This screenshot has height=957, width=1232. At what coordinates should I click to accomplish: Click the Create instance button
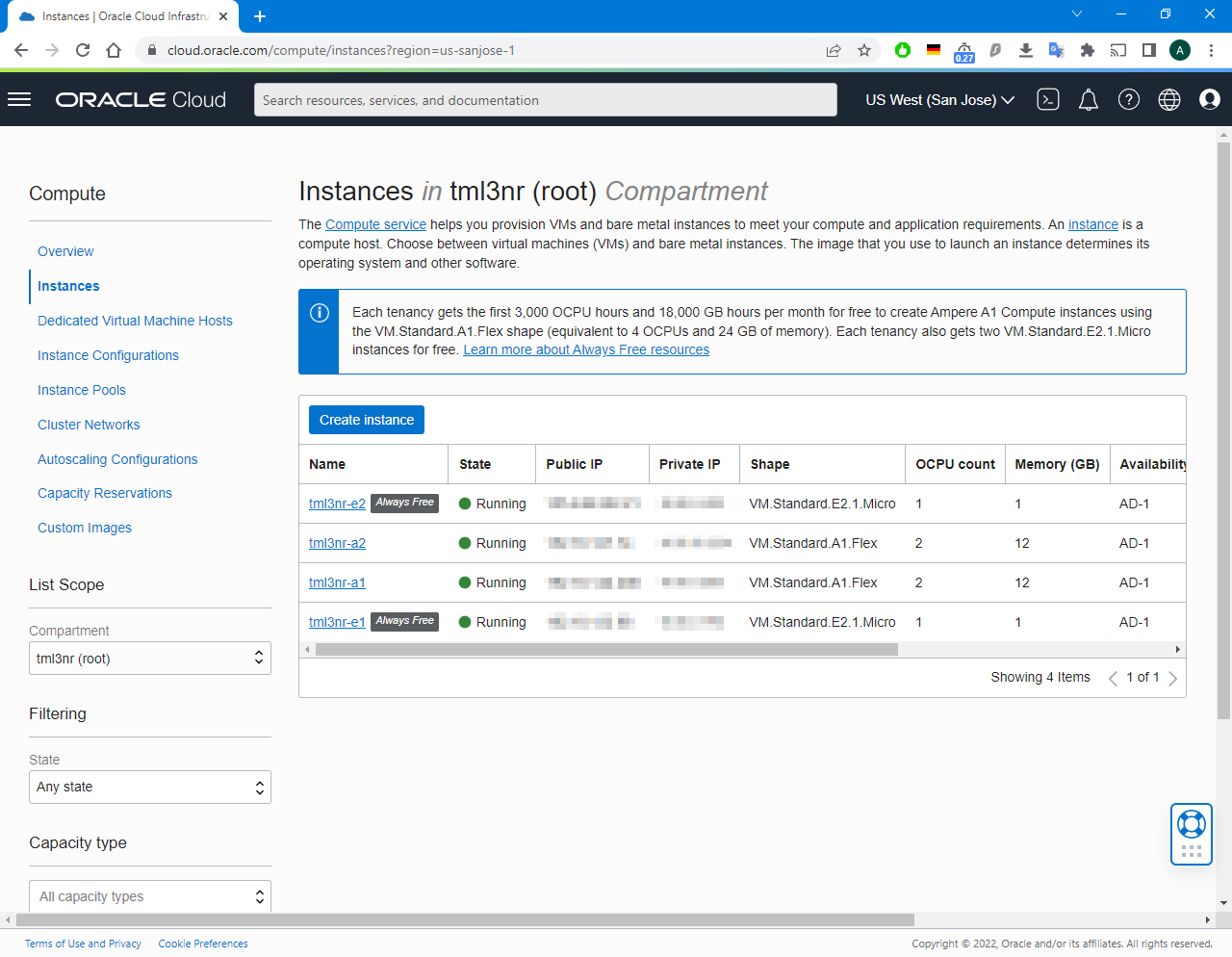367,420
